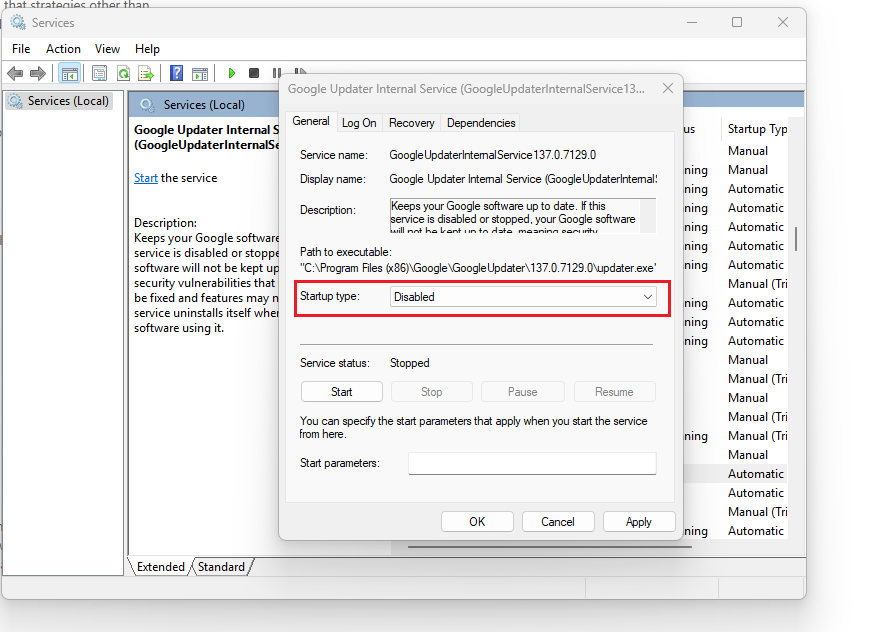This screenshot has height=632, width=873.
Task: Select the Extended view tab
Action: pos(160,567)
